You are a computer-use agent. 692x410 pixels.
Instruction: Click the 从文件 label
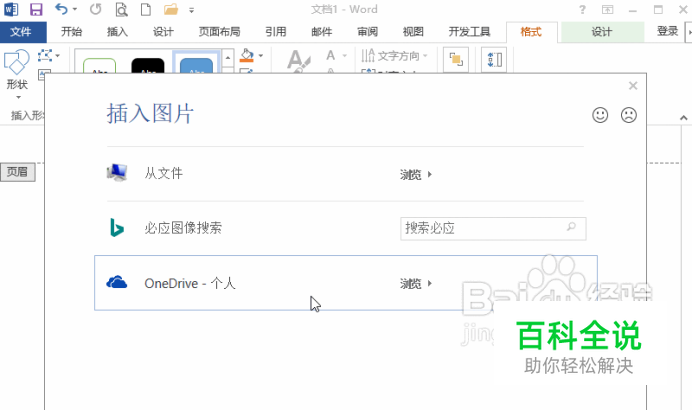[163, 173]
